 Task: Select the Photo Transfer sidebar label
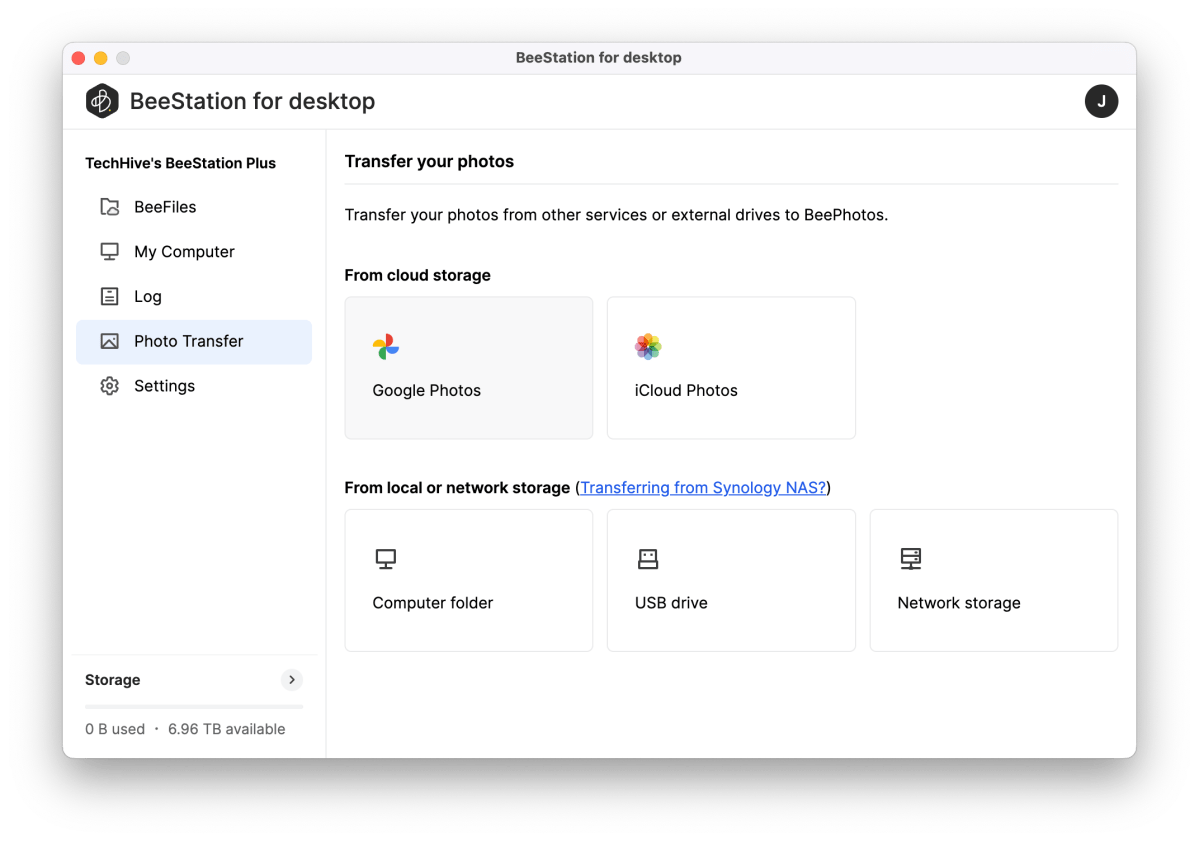189,341
